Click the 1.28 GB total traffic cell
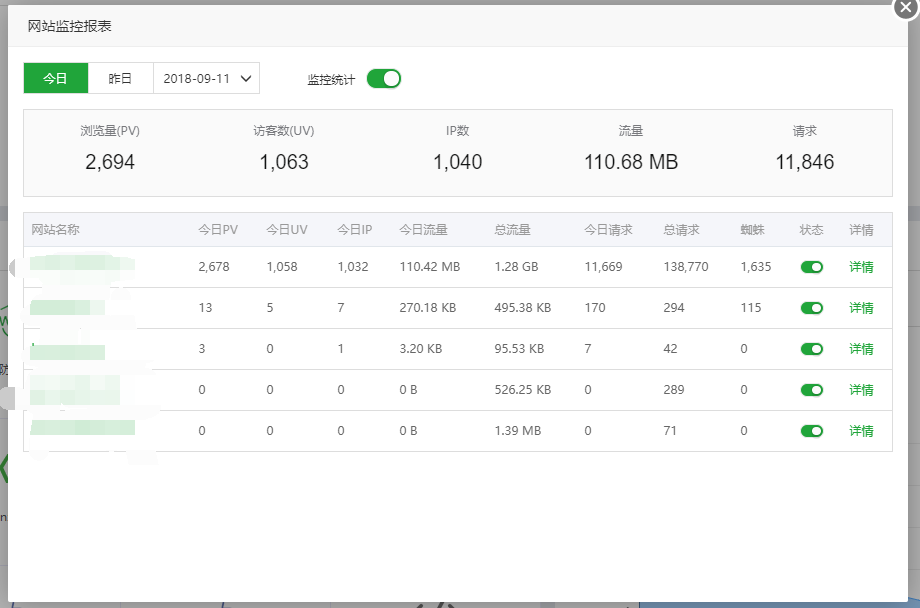The image size is (920, 608). click(516, 267)
